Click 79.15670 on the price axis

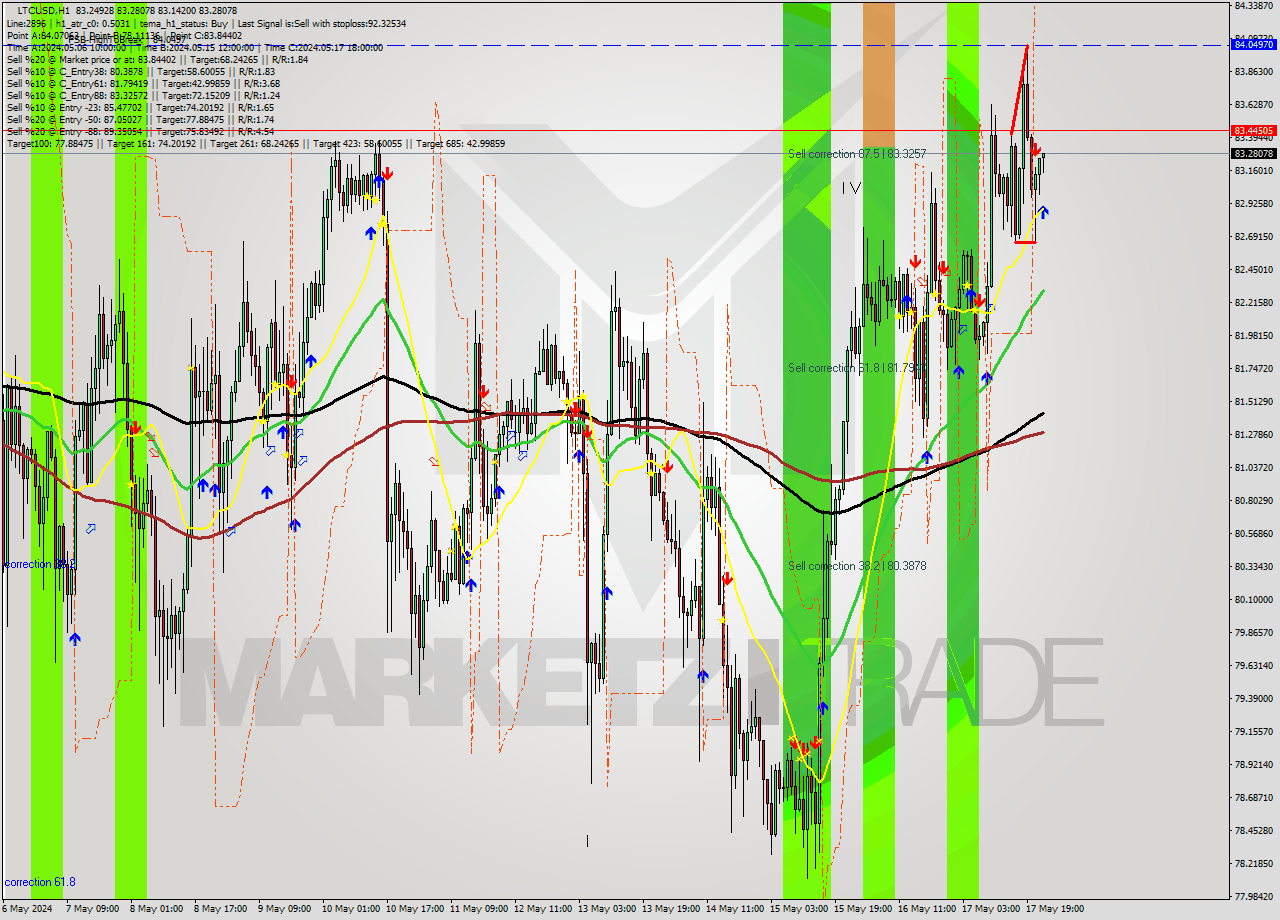tap(1253, 731)
